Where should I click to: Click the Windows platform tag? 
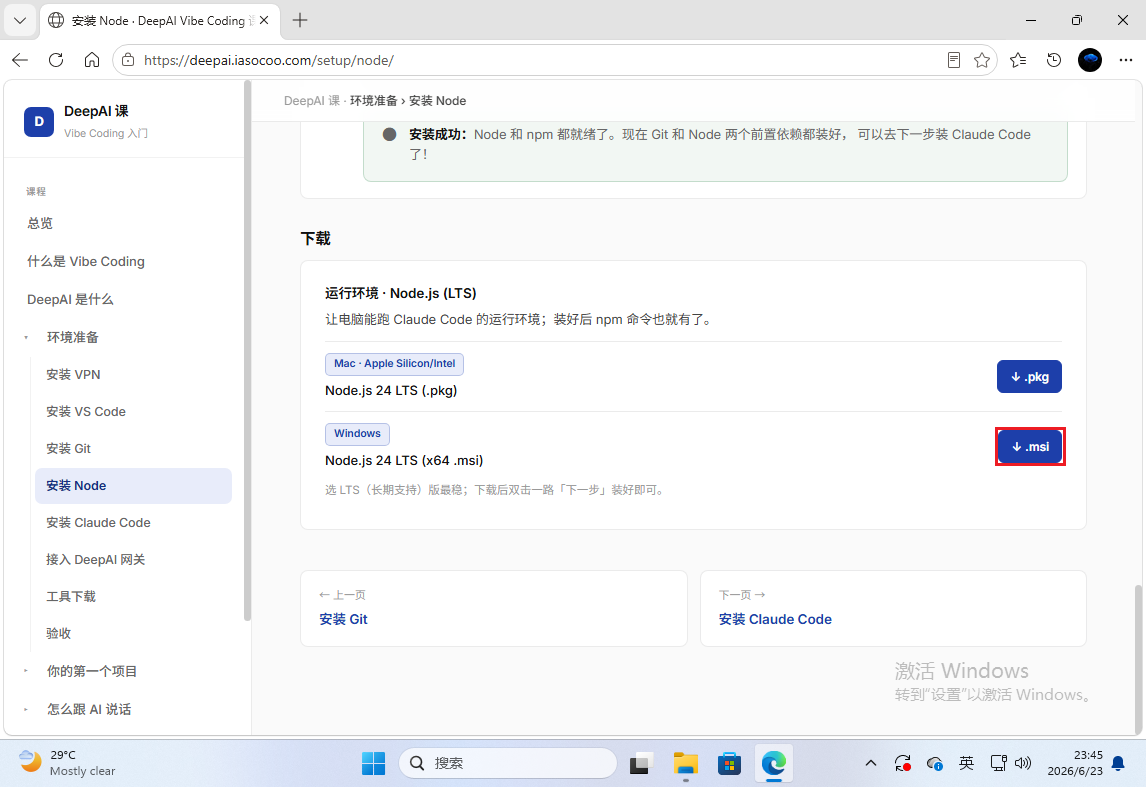[x=357, y=434]
